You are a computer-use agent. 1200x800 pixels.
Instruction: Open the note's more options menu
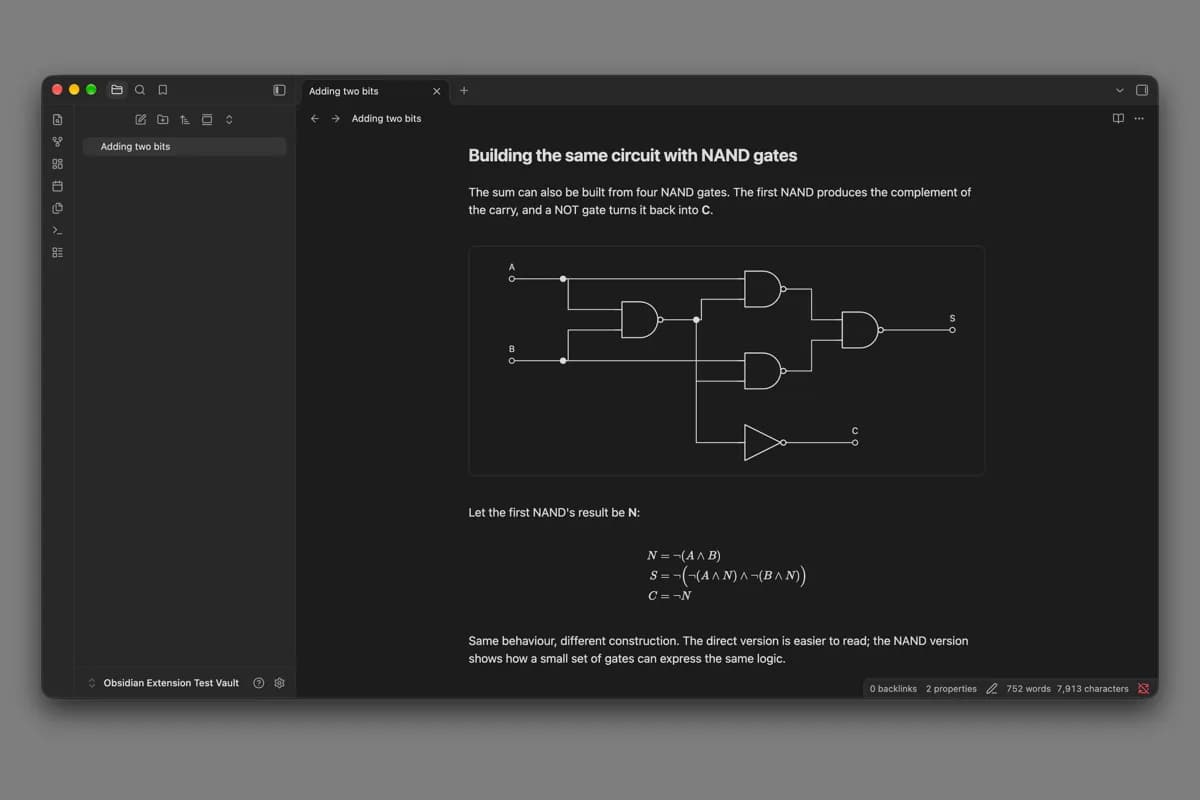[1139, 118]
